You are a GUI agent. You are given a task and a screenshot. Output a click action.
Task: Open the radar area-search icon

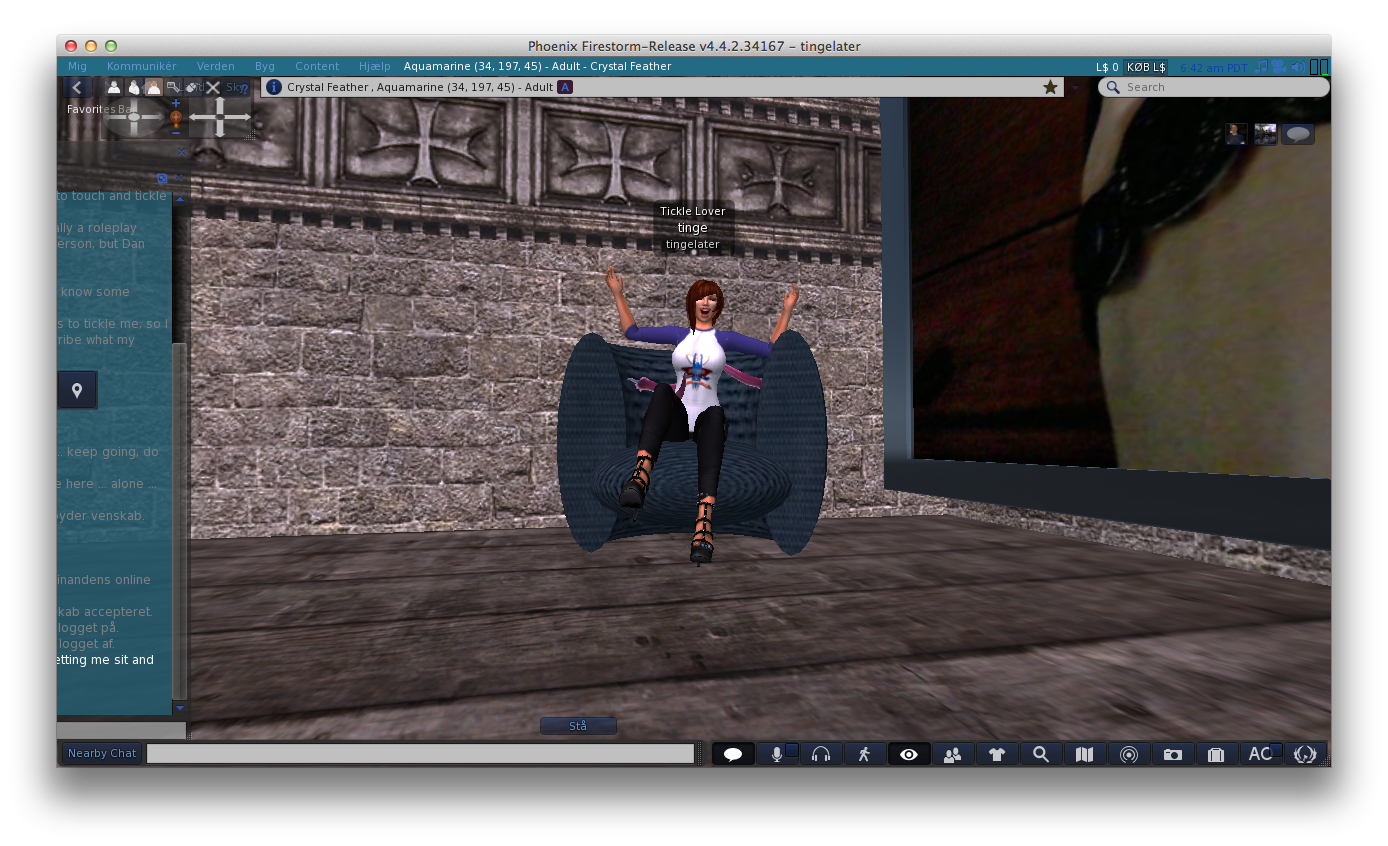(1129, 754)
